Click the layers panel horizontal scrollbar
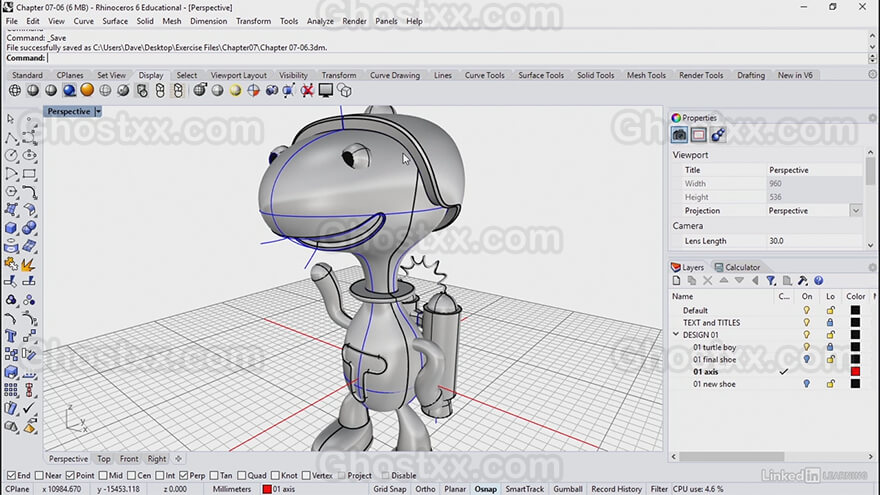The width and height of the screenshot is (880, 495). click(x=731, y=457)
